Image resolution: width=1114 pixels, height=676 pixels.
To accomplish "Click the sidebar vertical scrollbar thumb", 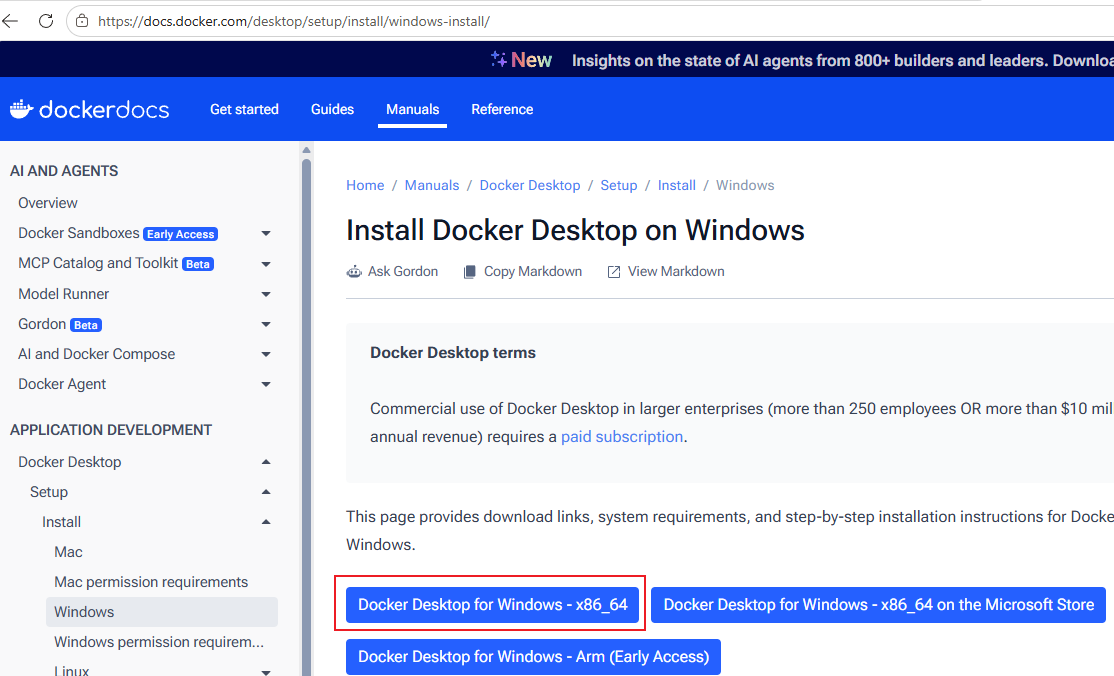I will 306,418.
